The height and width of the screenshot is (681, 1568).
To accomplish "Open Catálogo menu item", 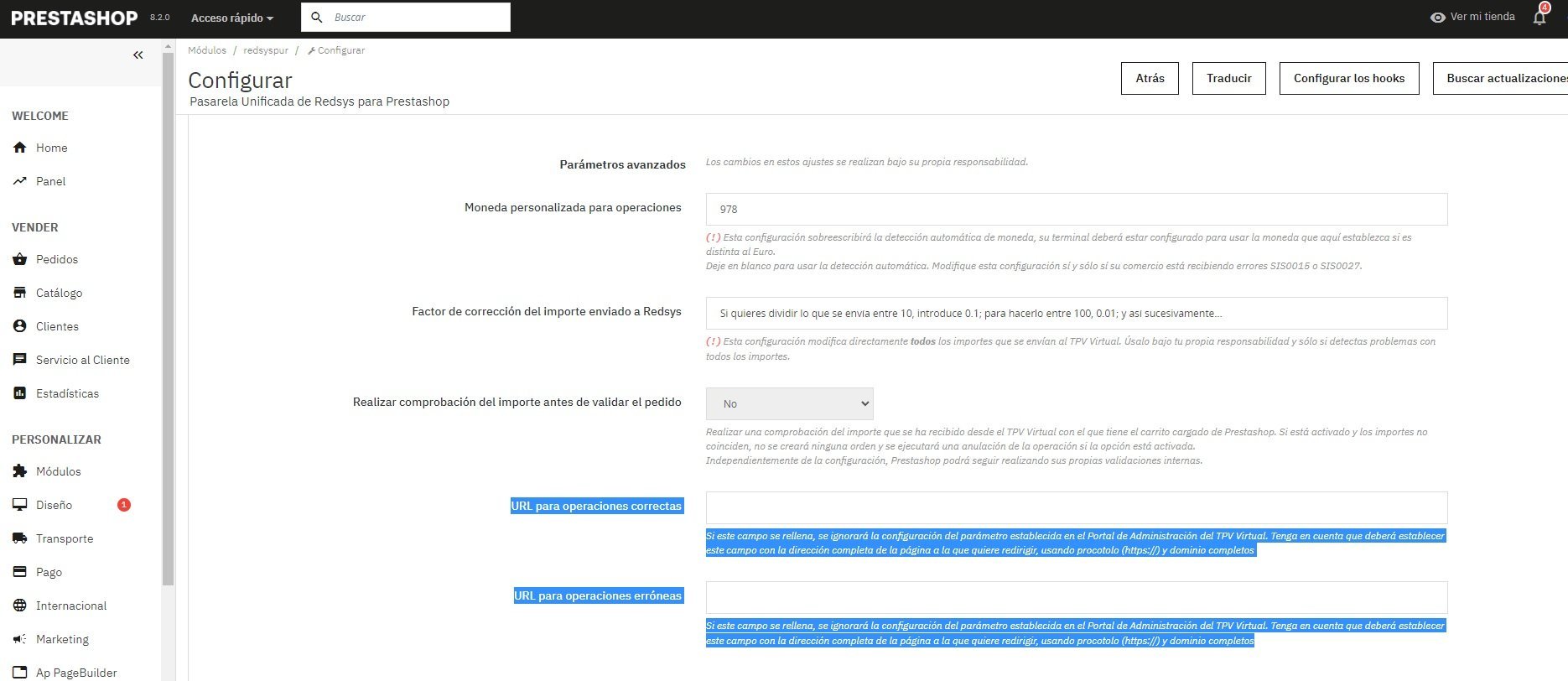I will (59, 293).
